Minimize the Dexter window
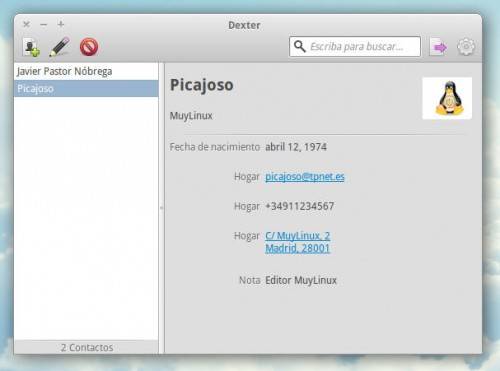 point(44,25)
